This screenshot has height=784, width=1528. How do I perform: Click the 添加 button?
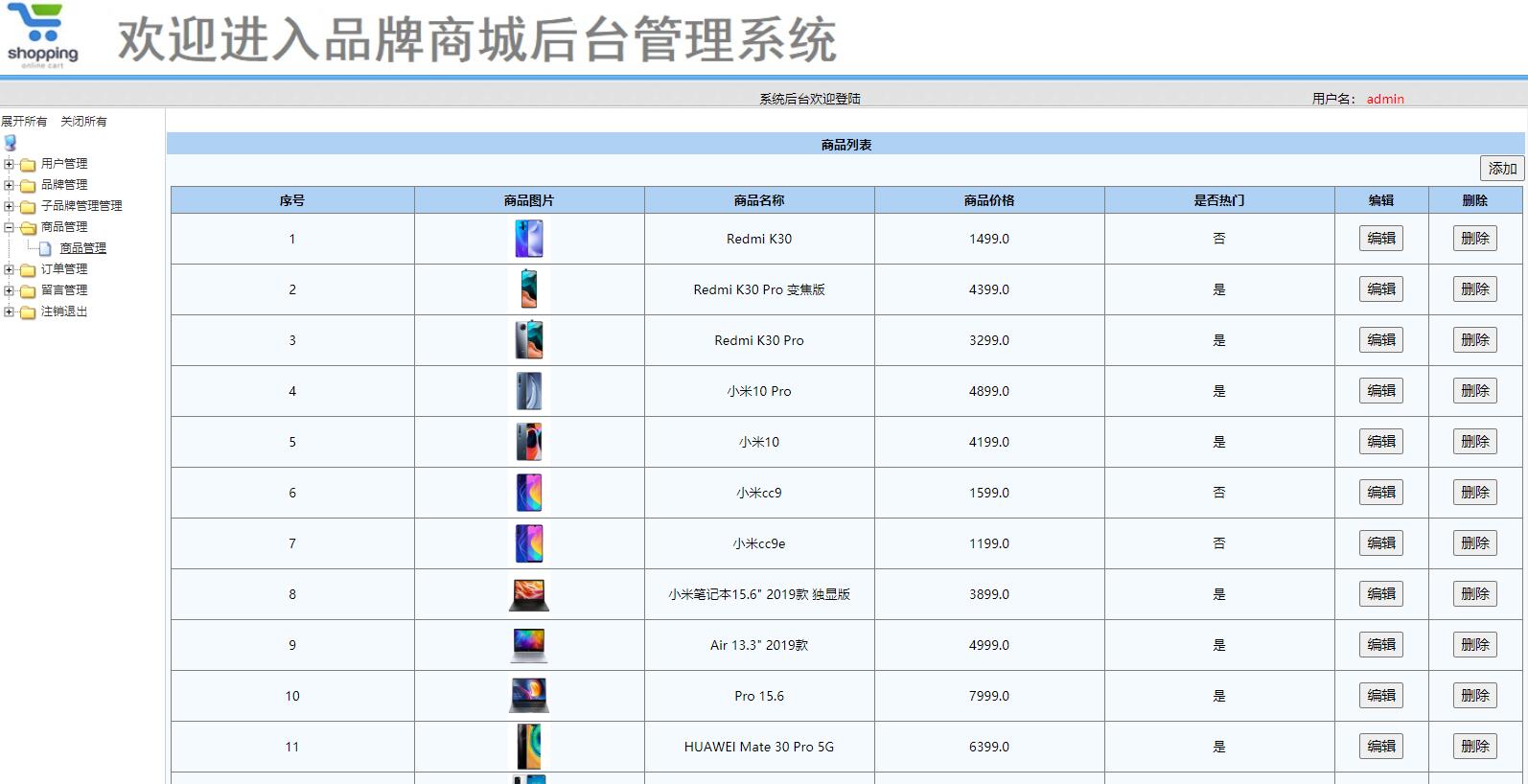coord(1502,169)
